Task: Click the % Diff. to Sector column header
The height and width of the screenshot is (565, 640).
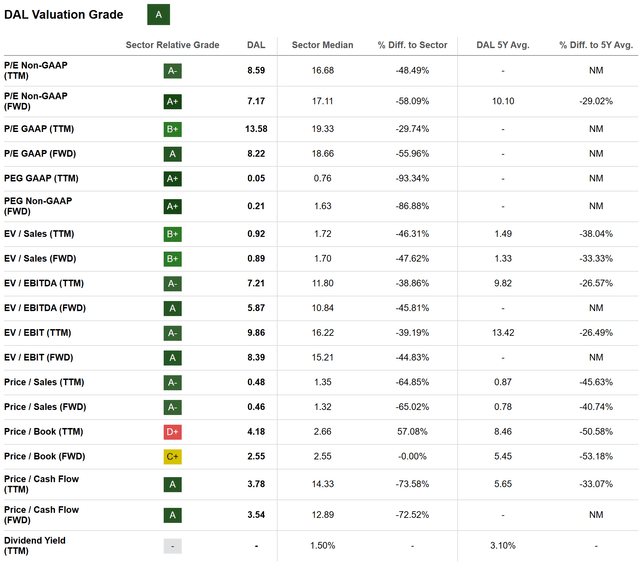Action: coord(412,45)
